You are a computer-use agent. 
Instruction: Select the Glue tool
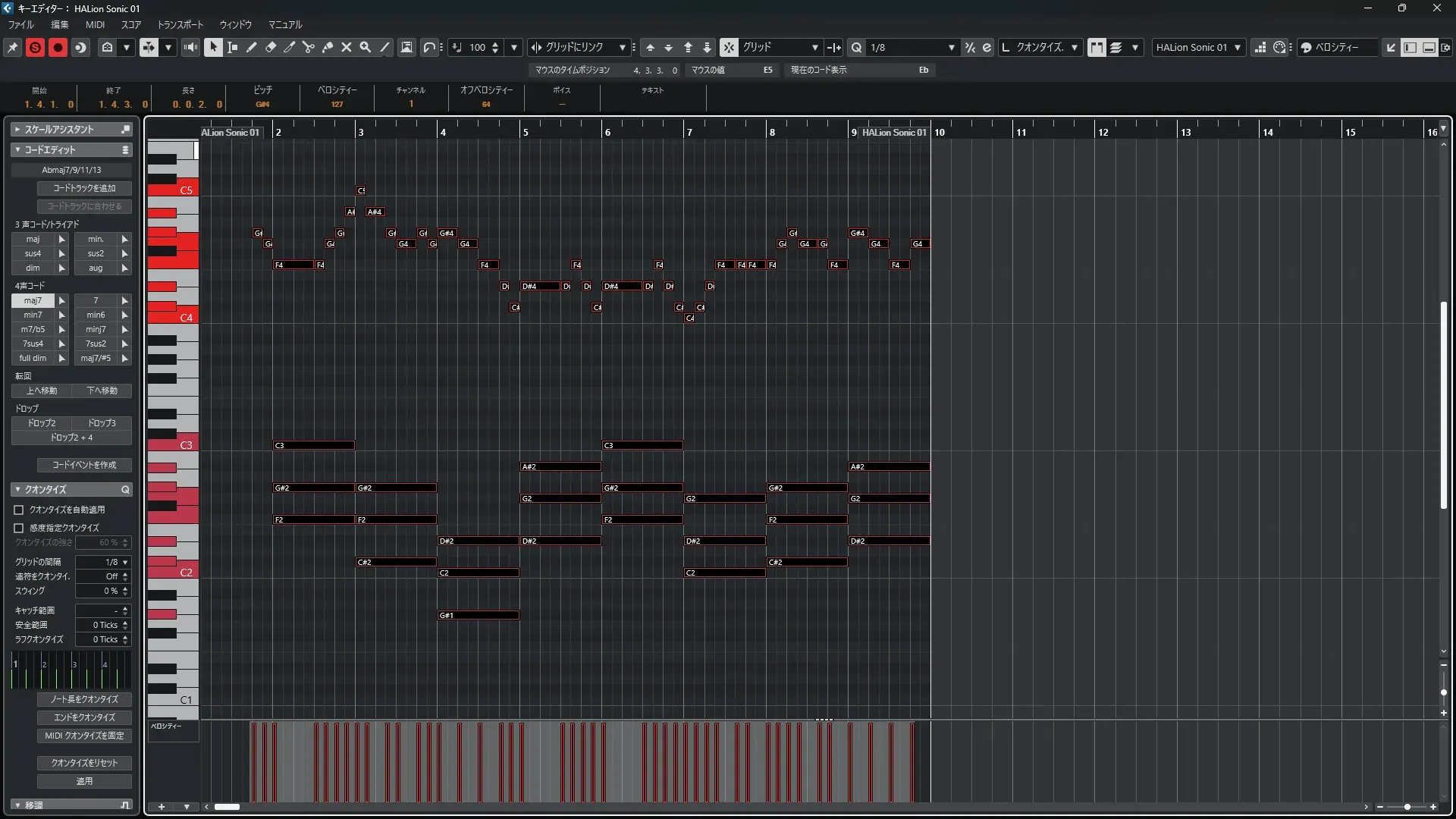tap(328, 47)
